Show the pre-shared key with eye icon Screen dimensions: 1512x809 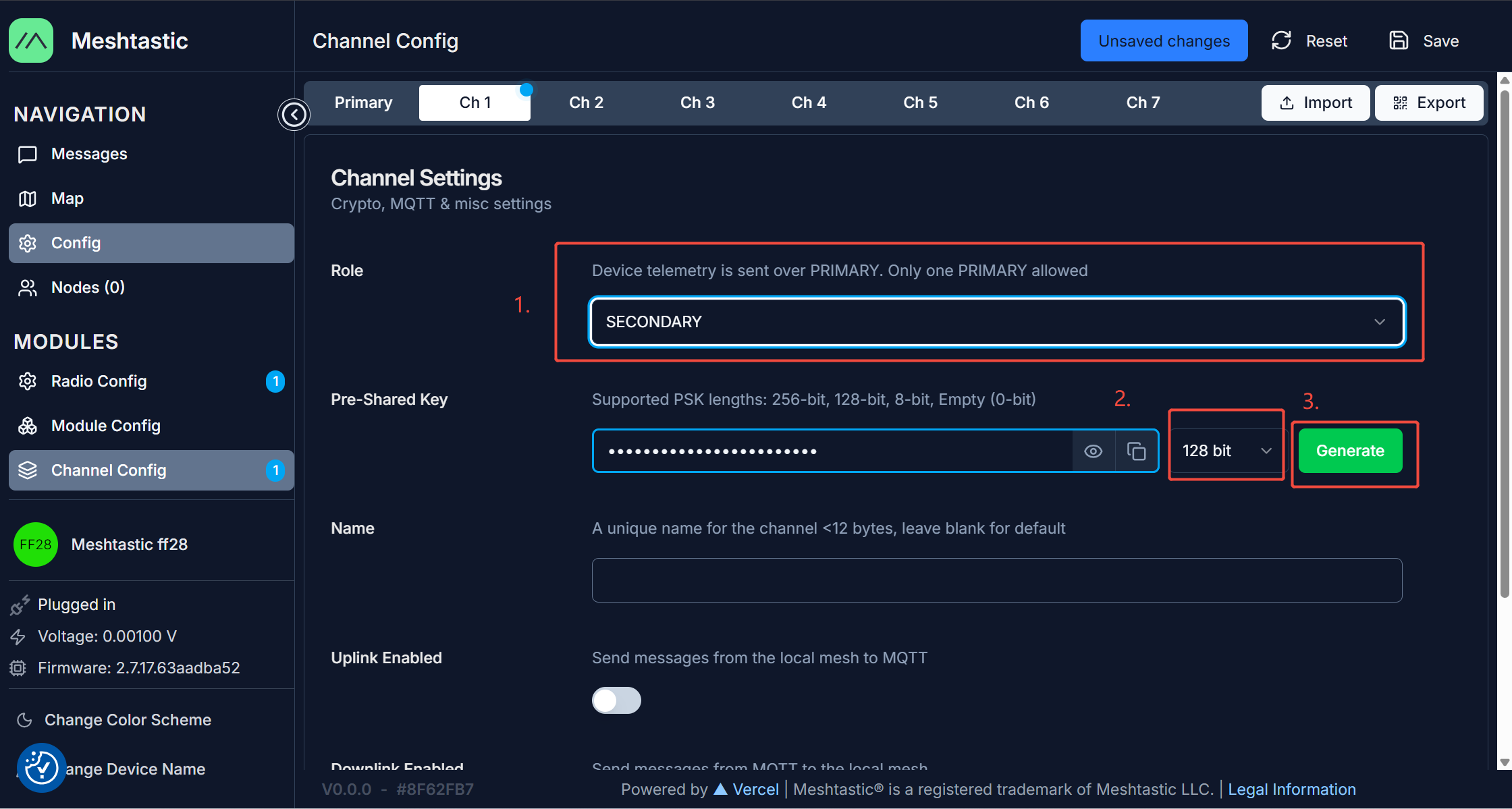pos(1093,451)
